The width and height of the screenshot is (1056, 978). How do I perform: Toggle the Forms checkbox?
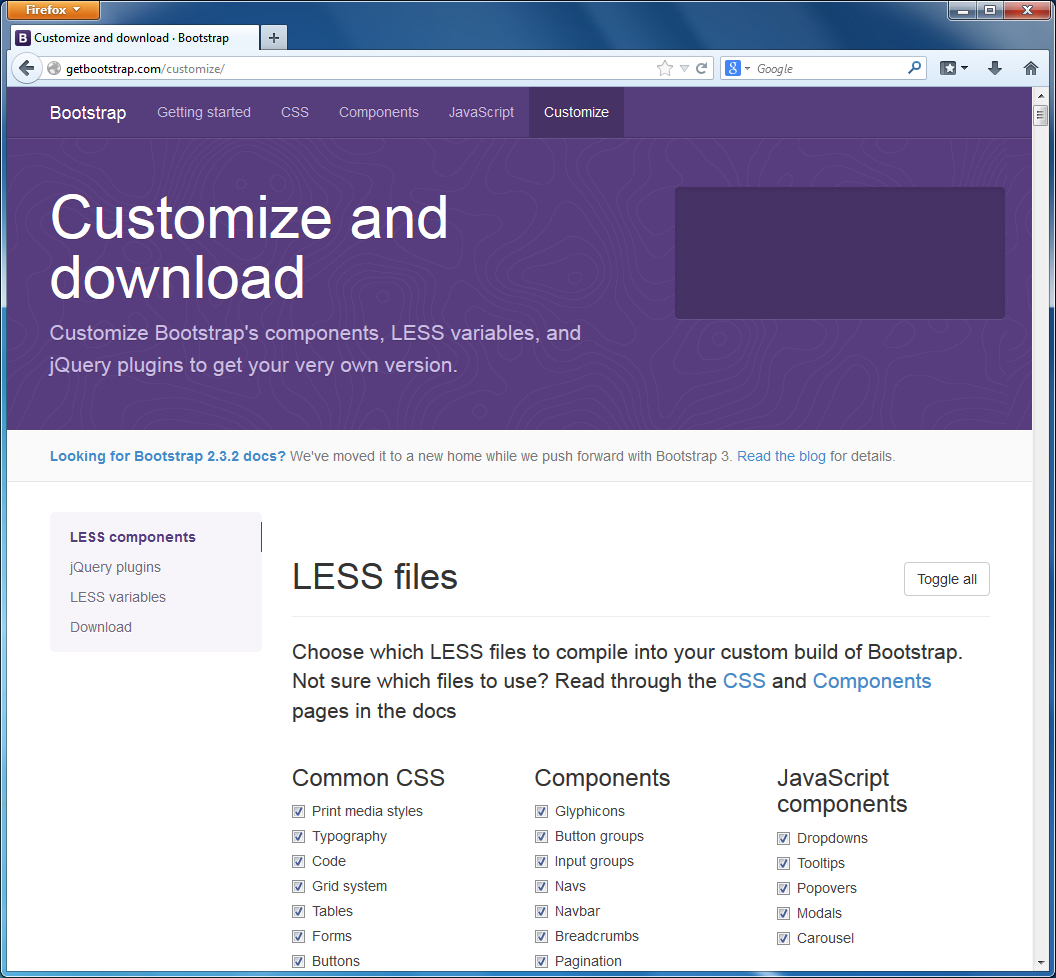pos(298,936)
